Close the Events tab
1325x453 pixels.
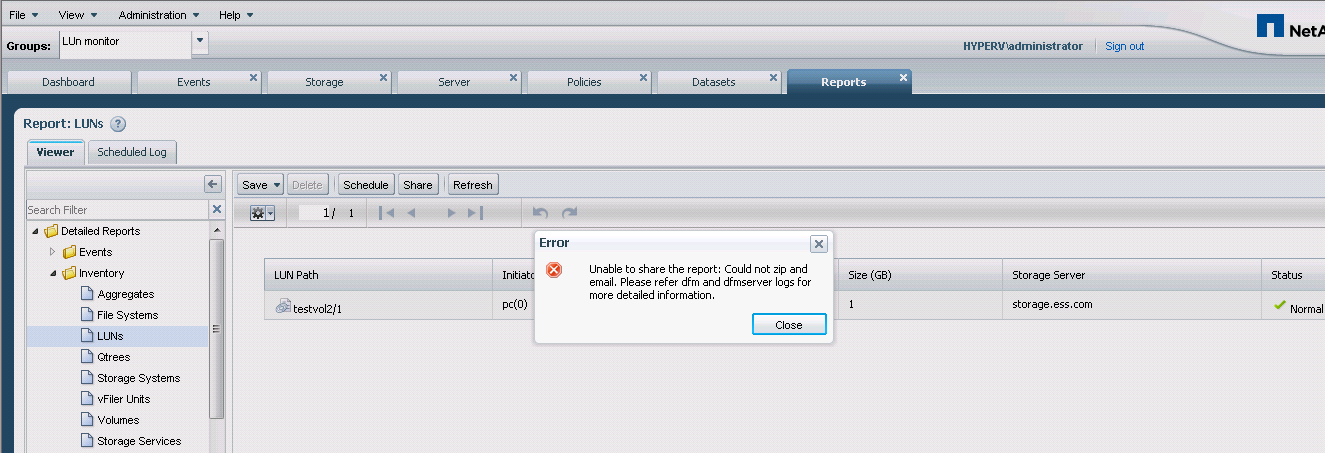pos(253,77)
